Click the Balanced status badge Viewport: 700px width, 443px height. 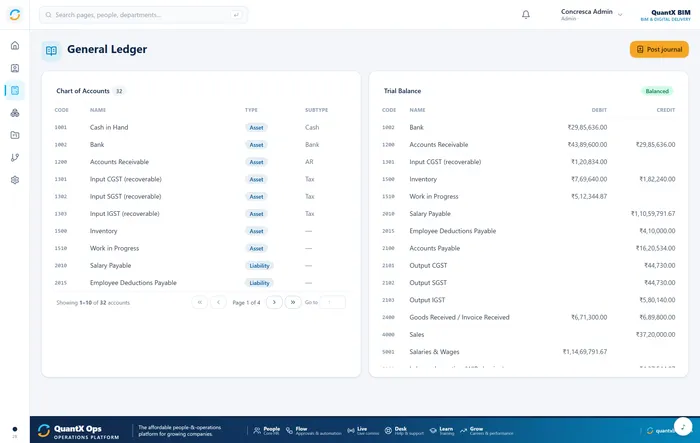(657, 91)
